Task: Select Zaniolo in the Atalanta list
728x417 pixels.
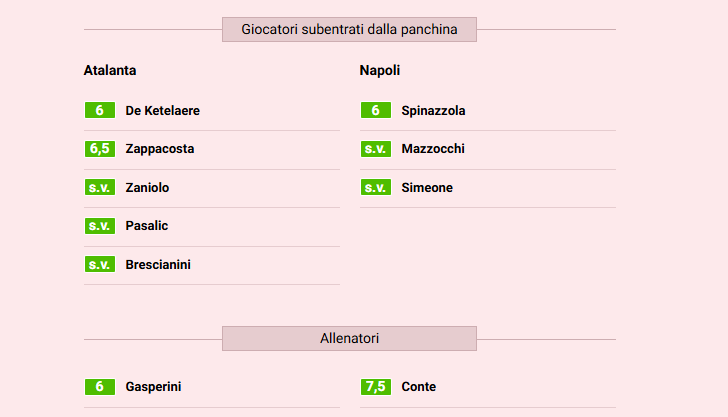Action: click(x=147, y=188)
